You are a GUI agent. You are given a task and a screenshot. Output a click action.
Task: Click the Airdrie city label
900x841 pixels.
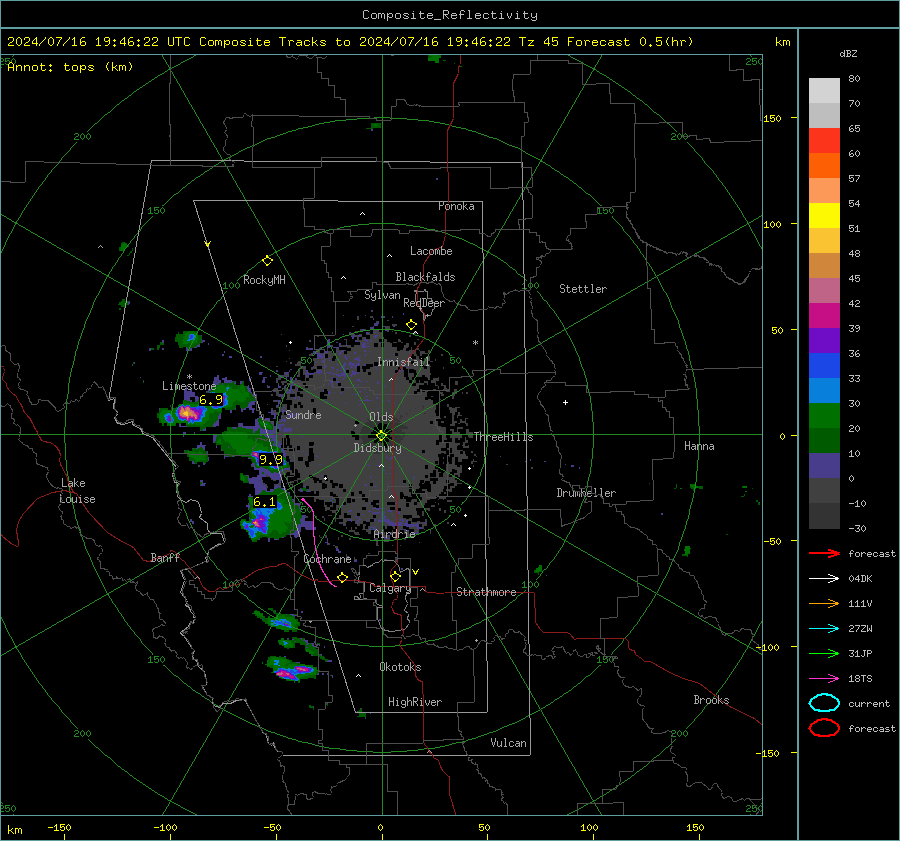(394, 534)
